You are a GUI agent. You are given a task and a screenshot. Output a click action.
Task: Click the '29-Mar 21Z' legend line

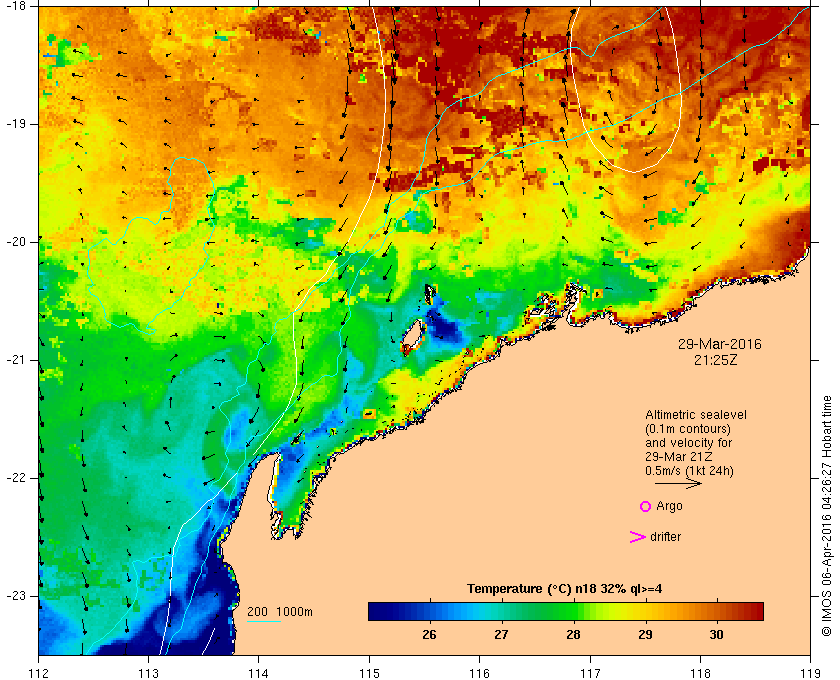click(x=678, y=457)
